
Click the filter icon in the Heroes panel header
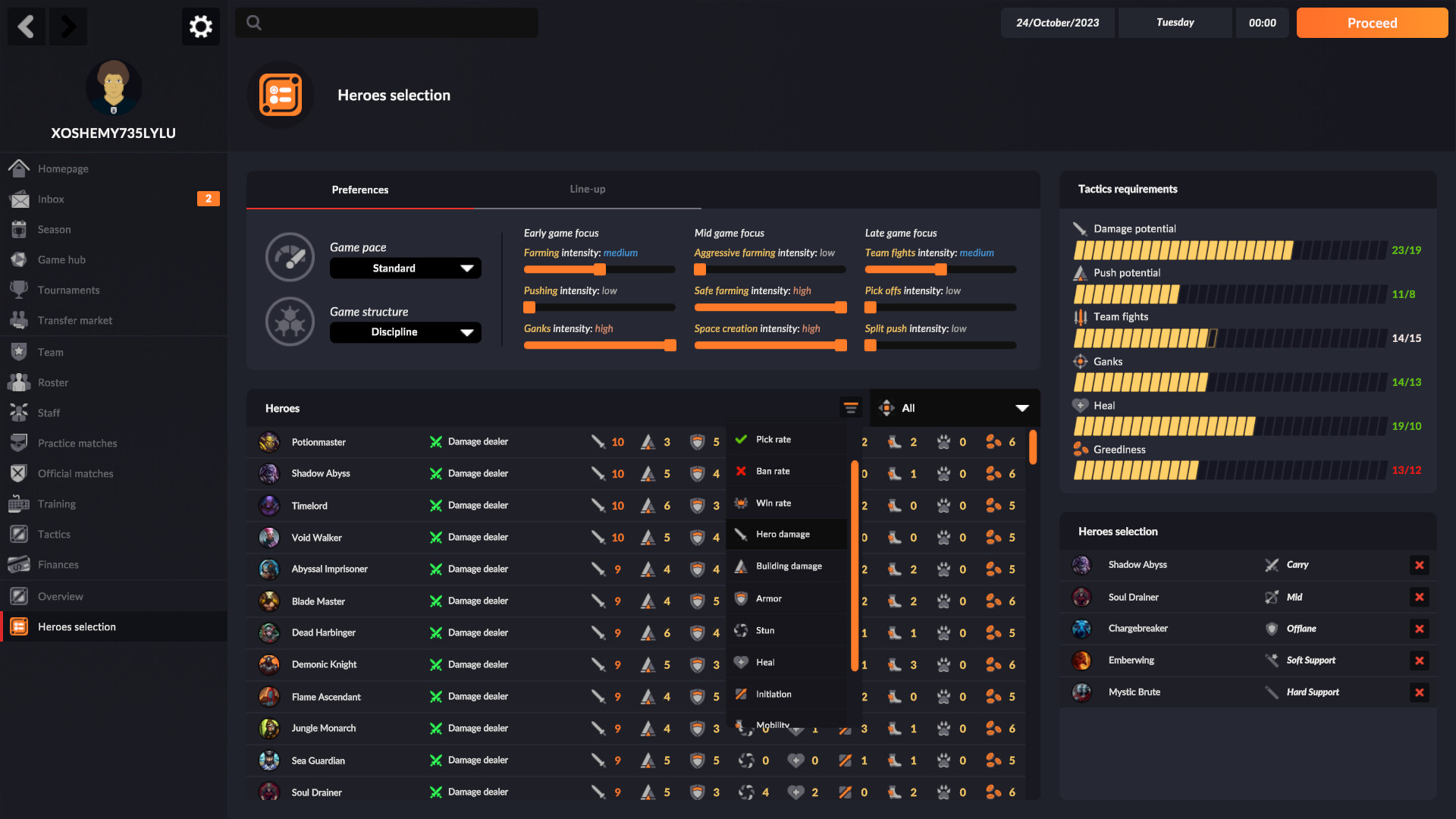click(x=850, y=407)
